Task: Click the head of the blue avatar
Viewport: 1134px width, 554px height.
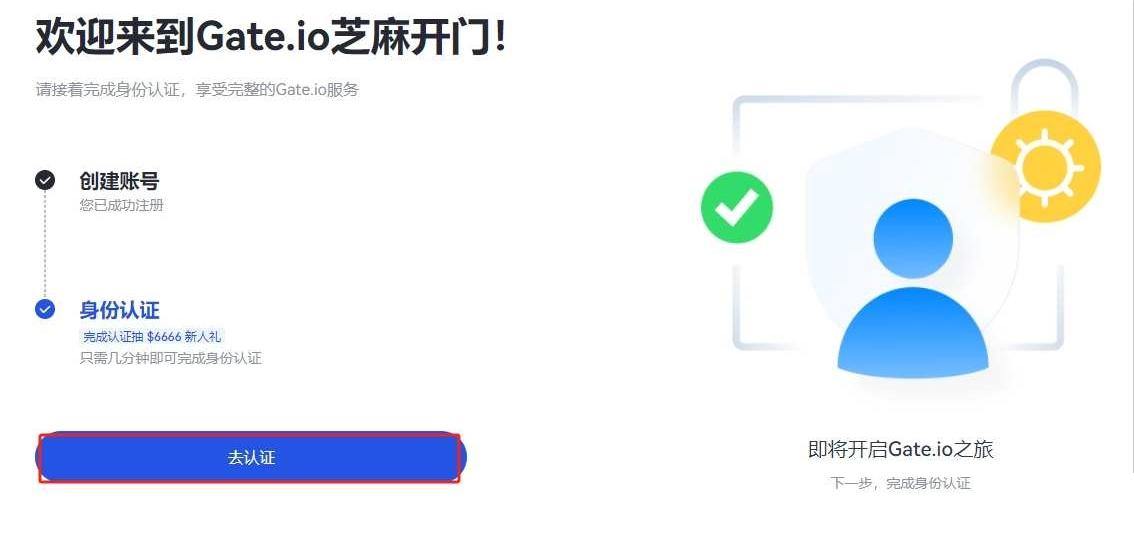Action: pos(912,238)
